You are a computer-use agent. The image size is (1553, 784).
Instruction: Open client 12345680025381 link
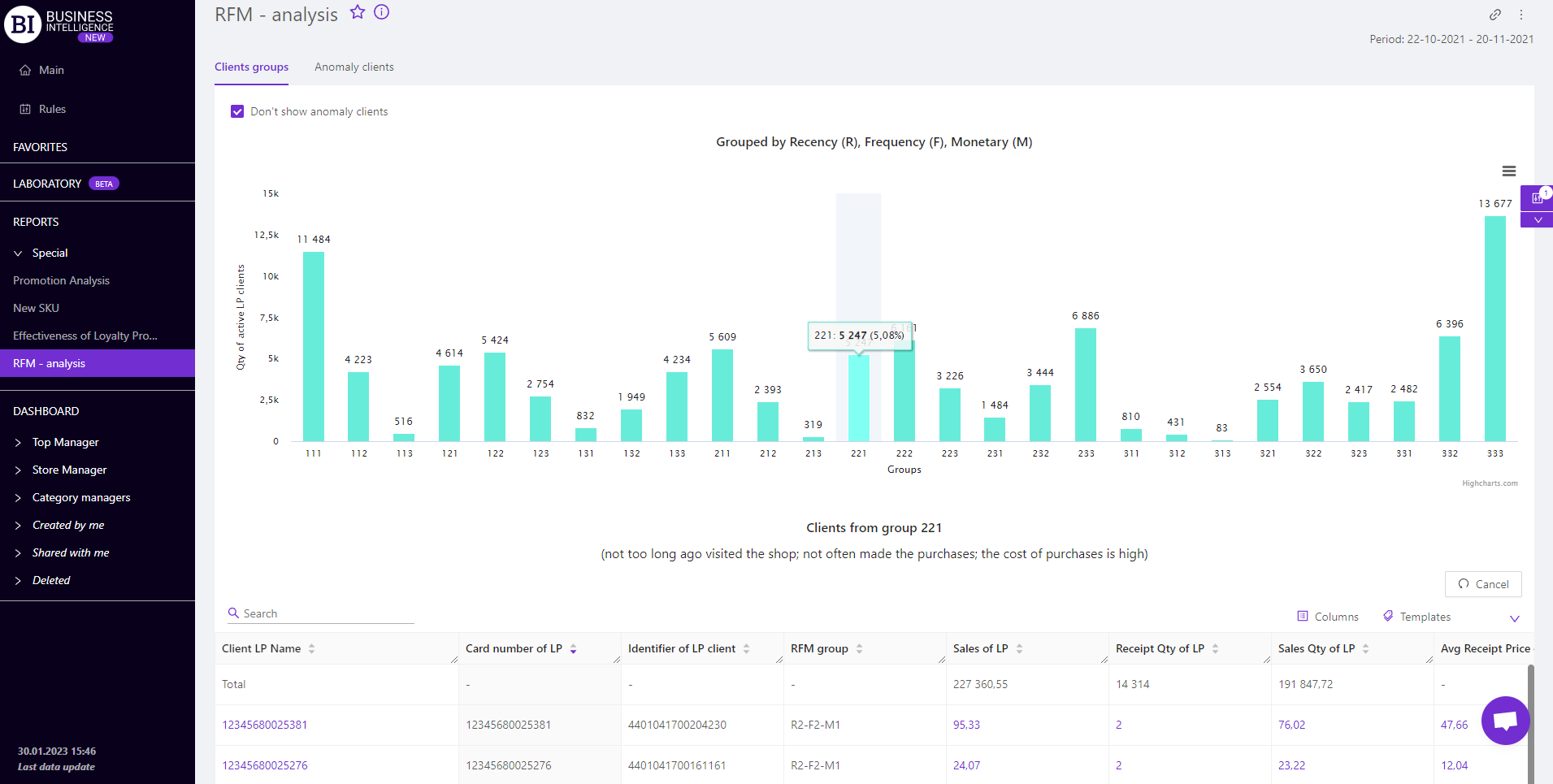click(265, 726)
